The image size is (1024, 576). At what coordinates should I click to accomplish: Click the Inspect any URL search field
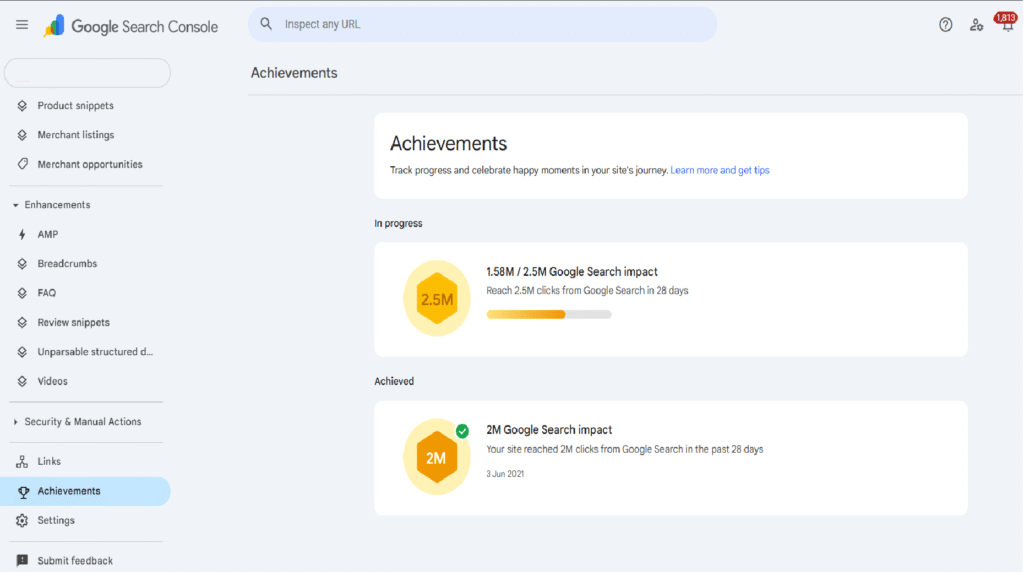pyautogui.click(x=482, y=25)
